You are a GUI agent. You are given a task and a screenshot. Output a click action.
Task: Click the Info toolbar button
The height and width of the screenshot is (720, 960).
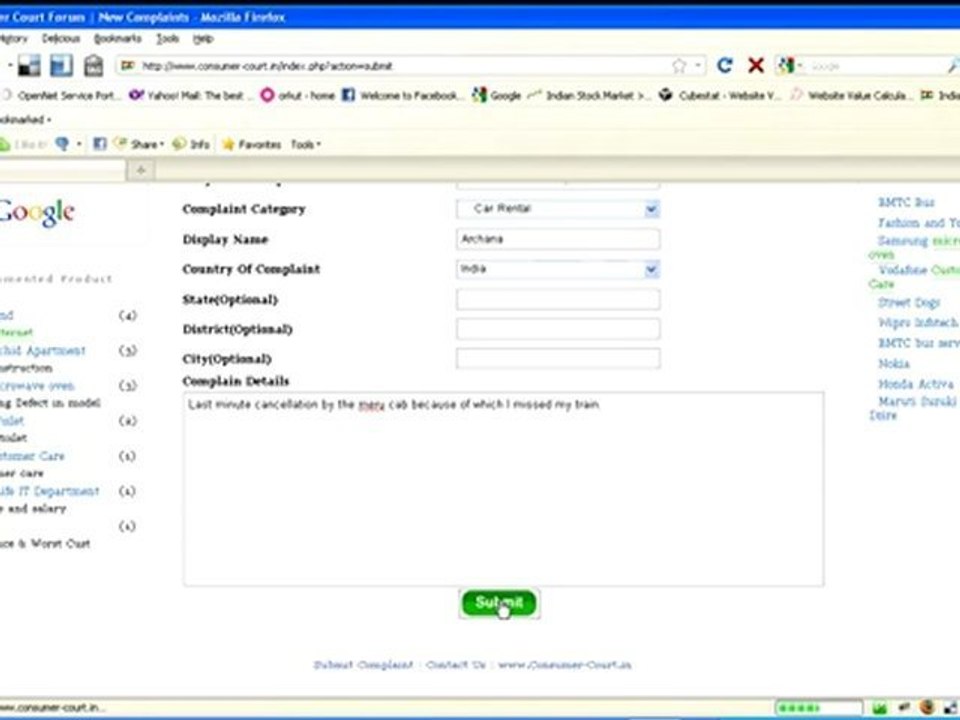191,144
